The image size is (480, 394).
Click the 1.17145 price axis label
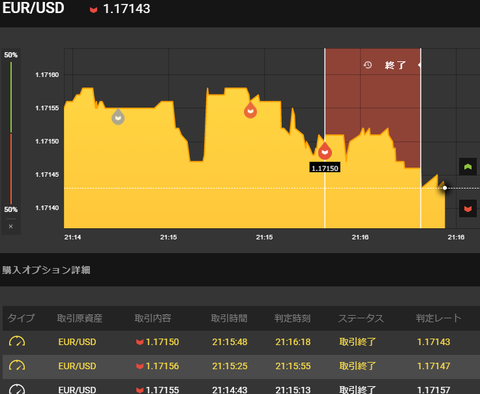47,175
